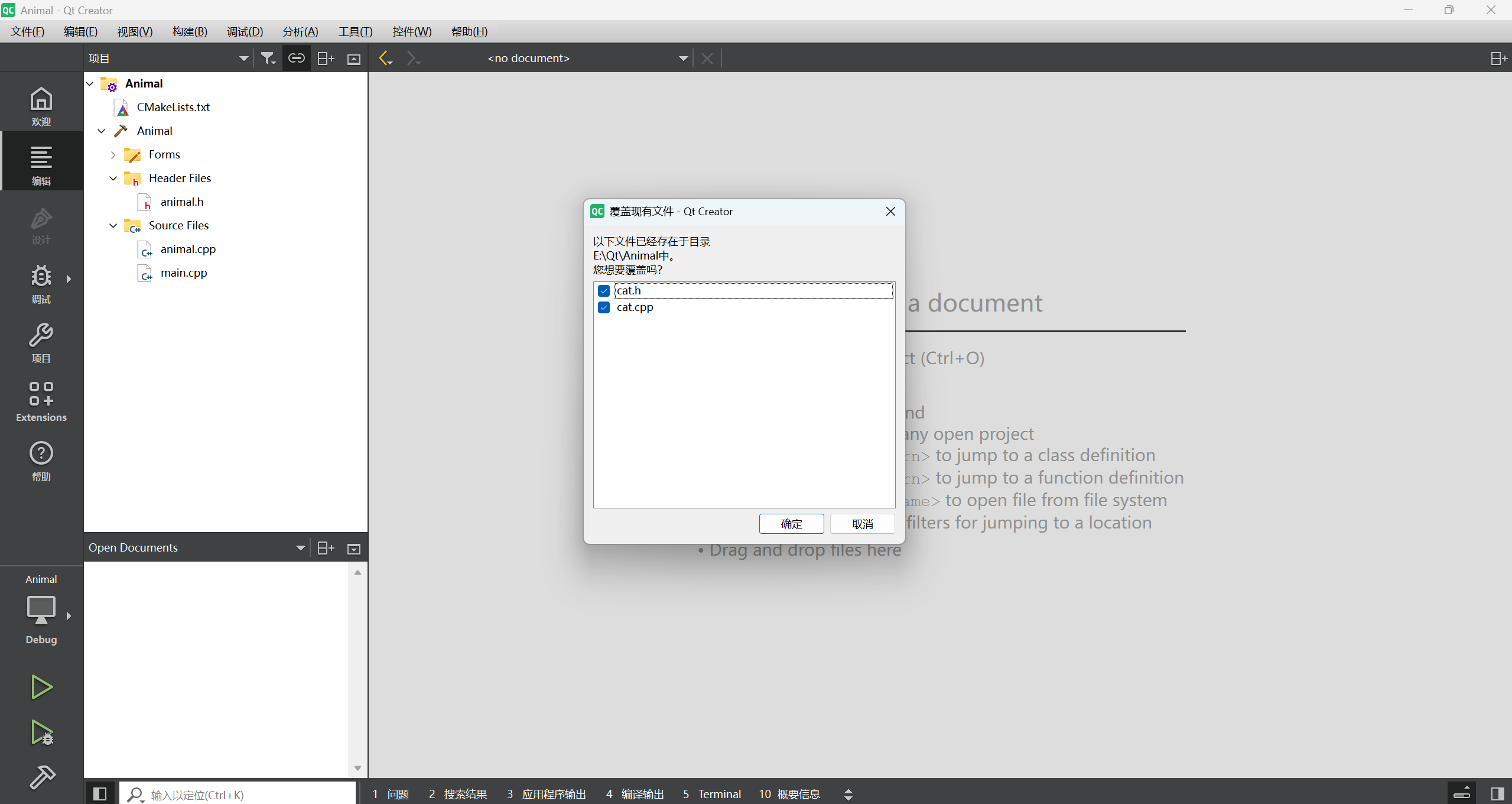Expand the Forms folder
The height and width of the screenshot is (804, 1512).
point(113,154)
